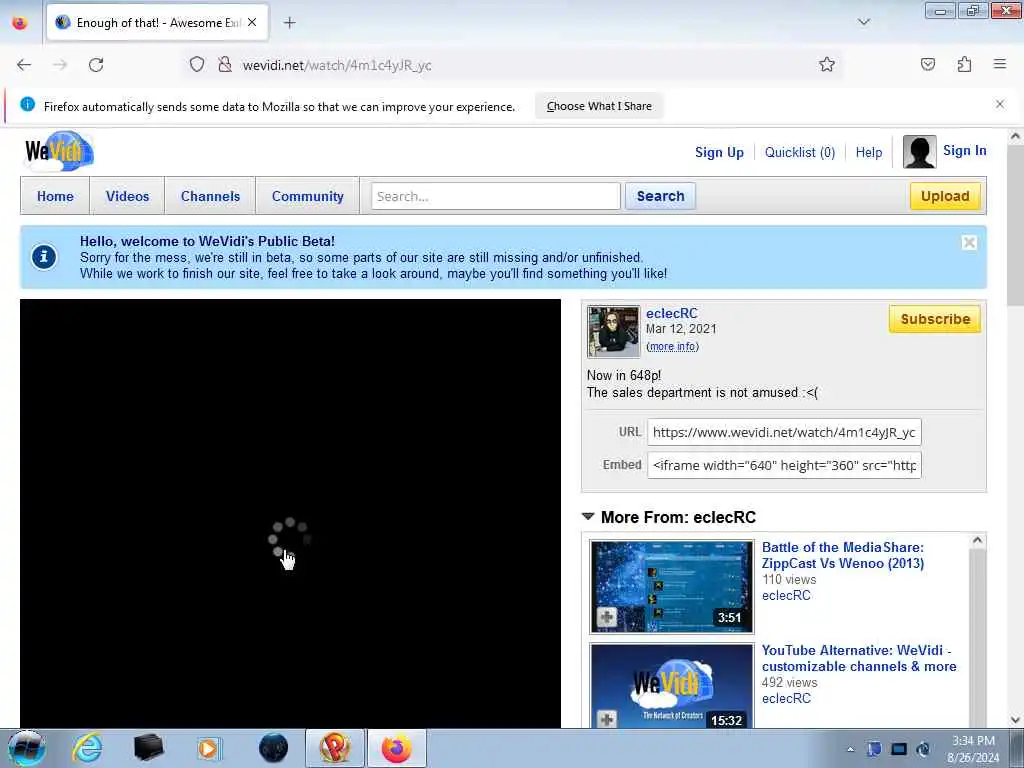The height and width of the screenshot is (768, 1024).
Task: Collapse the More From: eclecRC section
Action: point(588,517)
